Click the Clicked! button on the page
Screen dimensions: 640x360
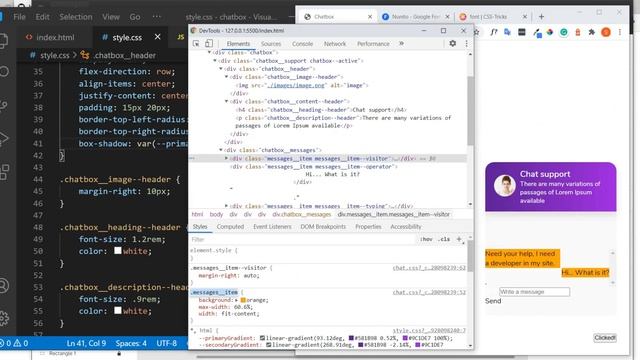(x=605, y=338)
